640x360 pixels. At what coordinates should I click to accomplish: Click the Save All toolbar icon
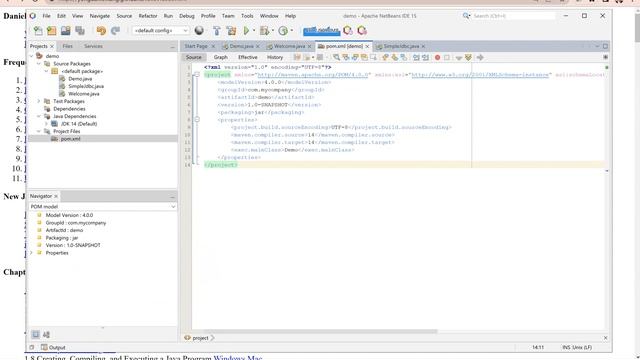pyautogui.click(x=80, y=31)
